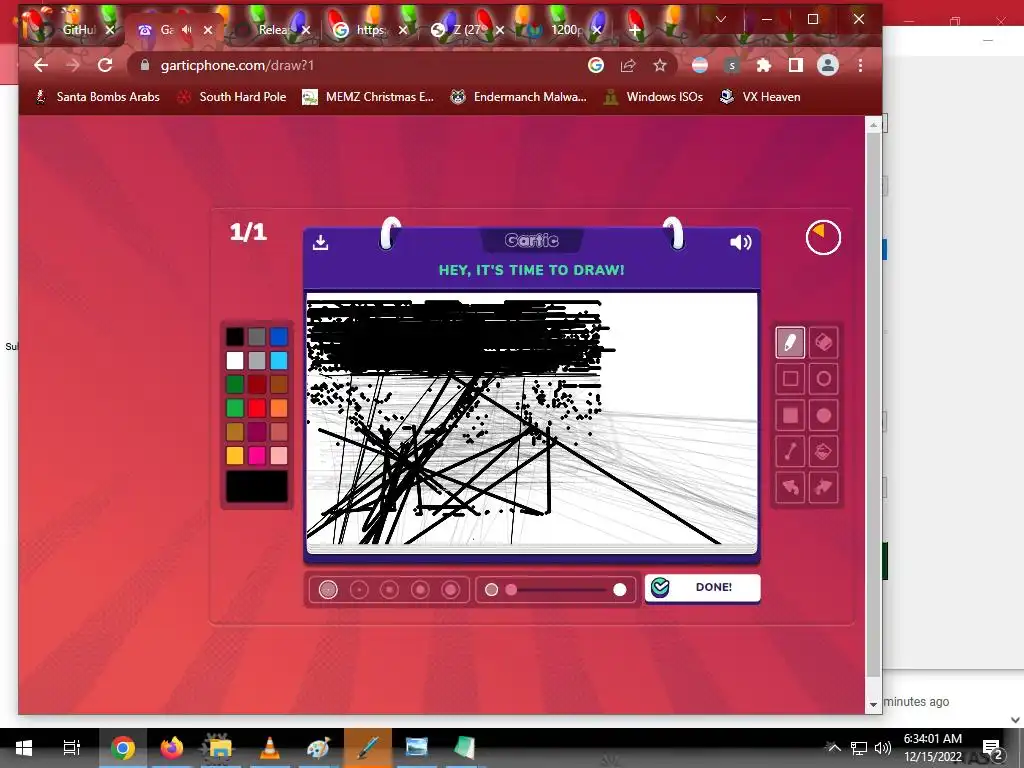The image size is (1024, 768).
Task: Go back to the previous page
Action: click(40, 65)
